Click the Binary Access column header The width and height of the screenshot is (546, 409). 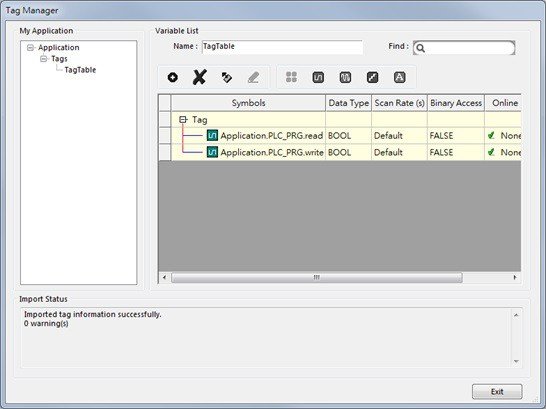click(x=456, y=103)
